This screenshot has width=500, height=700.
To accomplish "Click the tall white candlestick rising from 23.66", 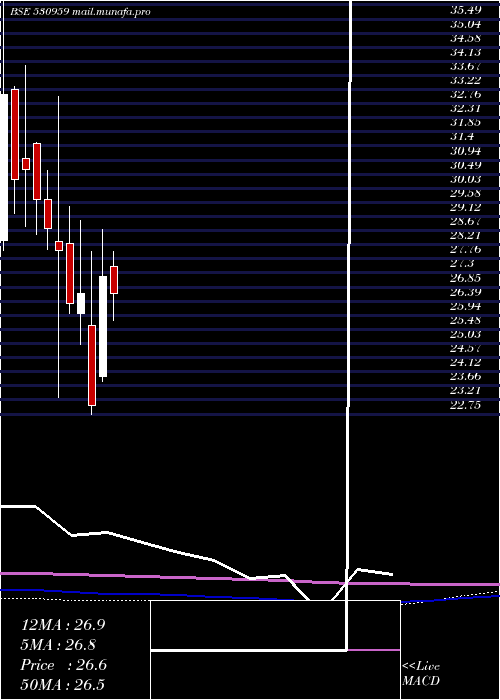I will 103,326.
